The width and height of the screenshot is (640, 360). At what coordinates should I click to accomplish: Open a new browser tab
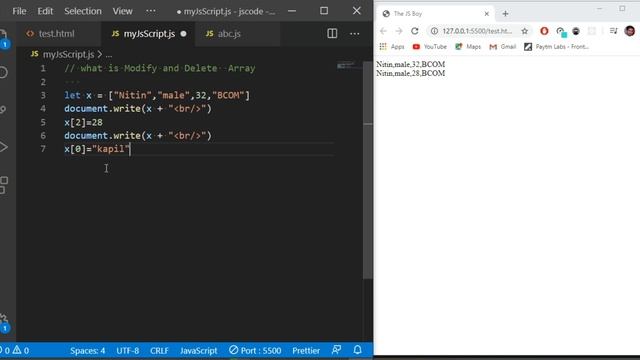click(x=505, y=13)
